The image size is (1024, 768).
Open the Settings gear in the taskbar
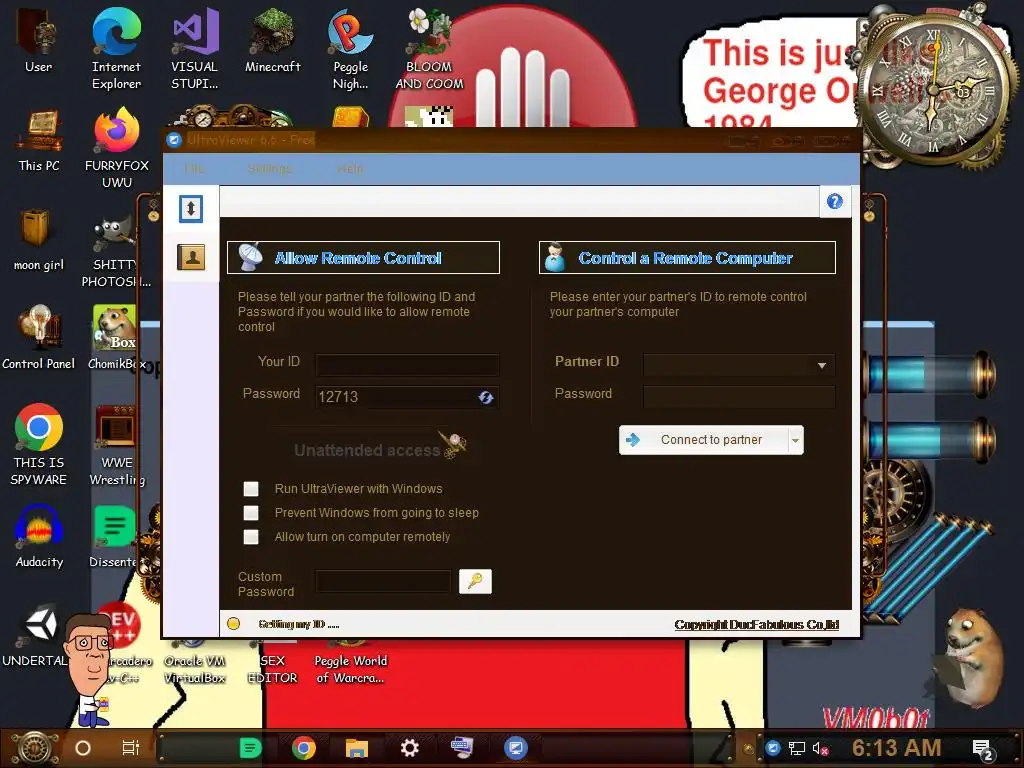[409, 748]
